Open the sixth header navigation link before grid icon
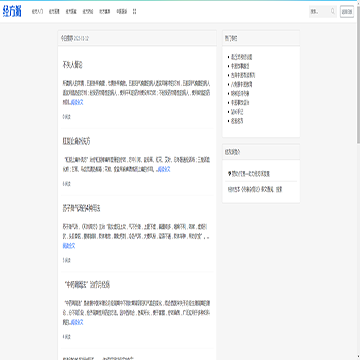 tap(122, 12)
